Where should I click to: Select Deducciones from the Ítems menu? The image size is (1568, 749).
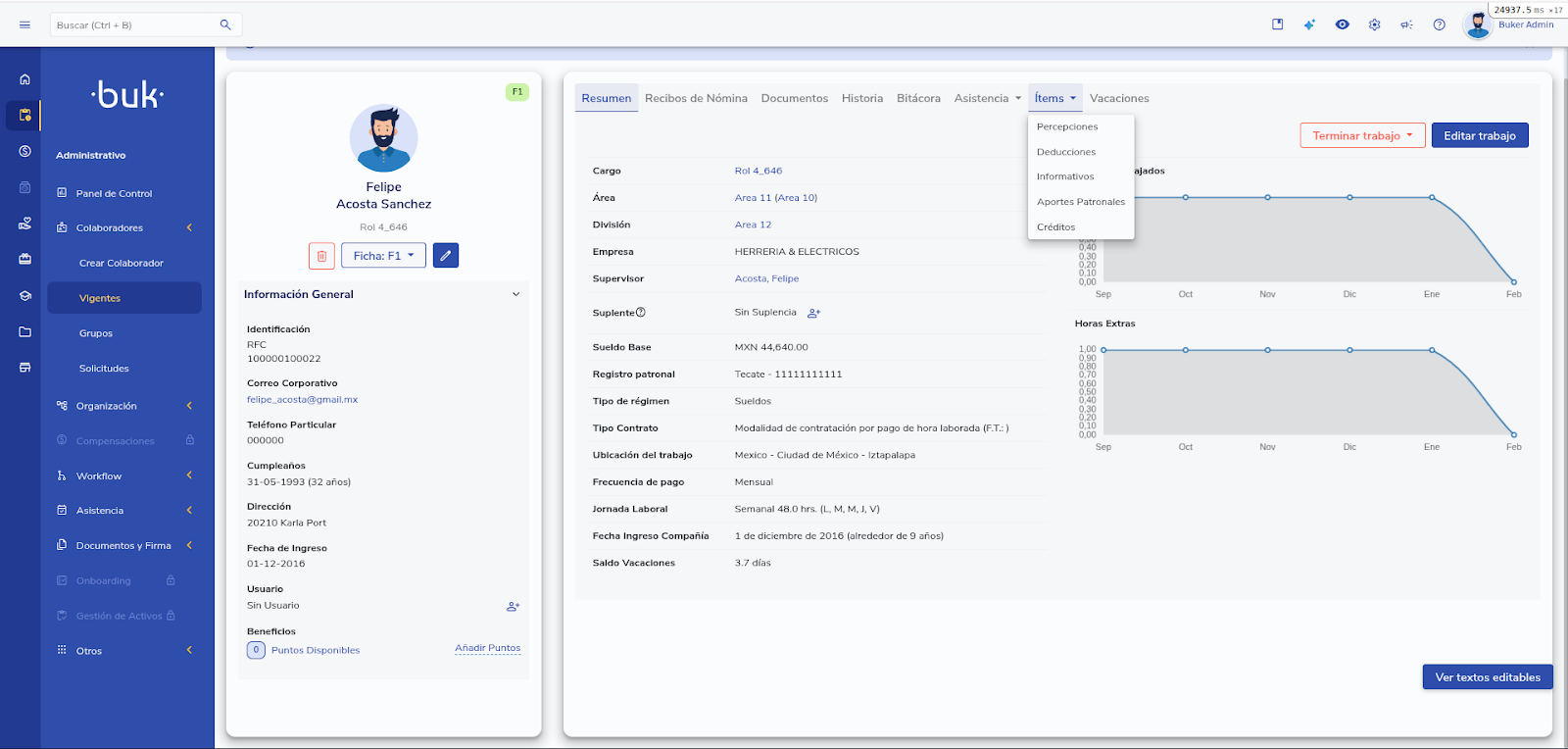coord(1066,152)
